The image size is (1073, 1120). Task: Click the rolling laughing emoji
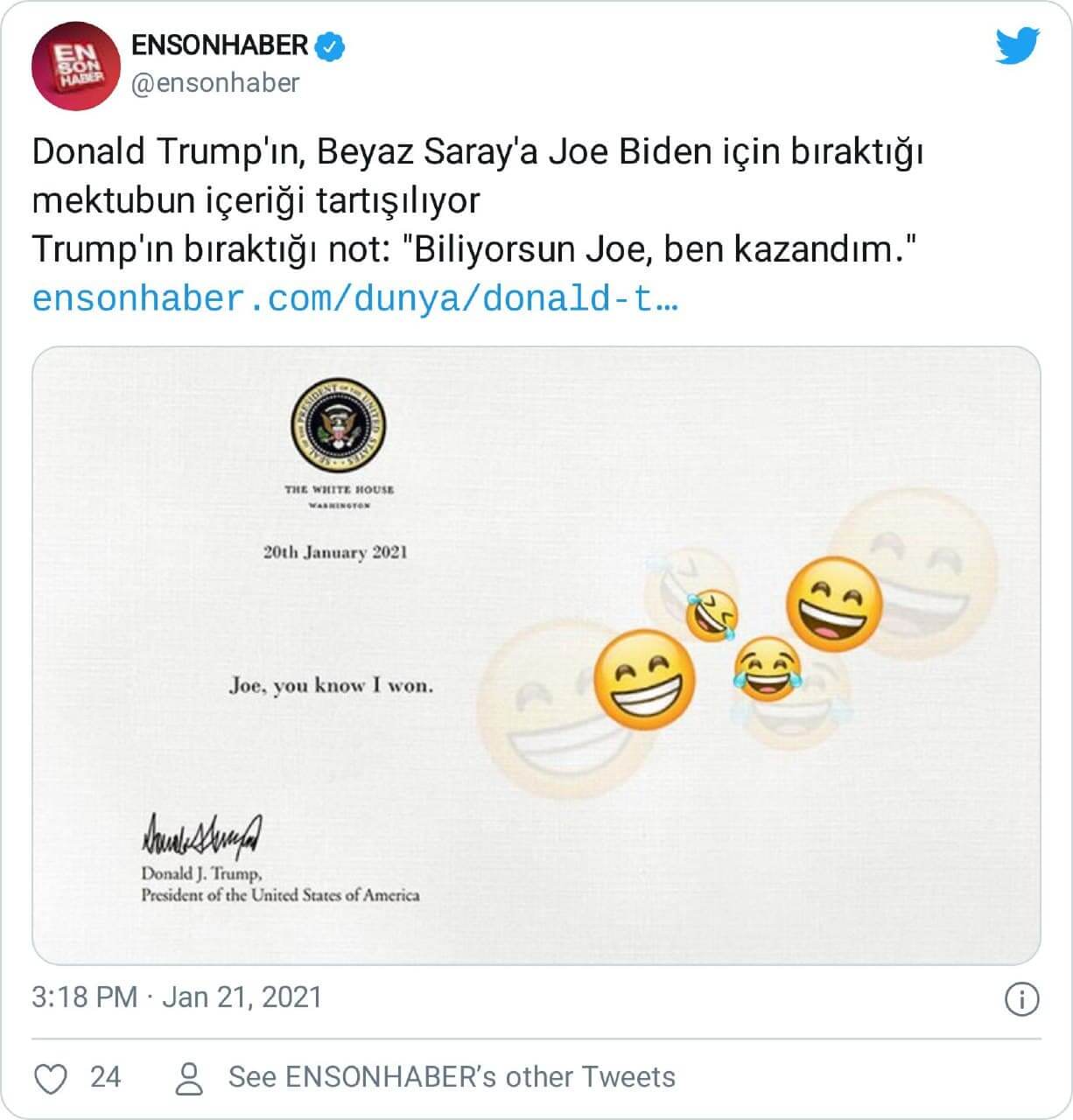pyautogui.click(x=712, y=614)
